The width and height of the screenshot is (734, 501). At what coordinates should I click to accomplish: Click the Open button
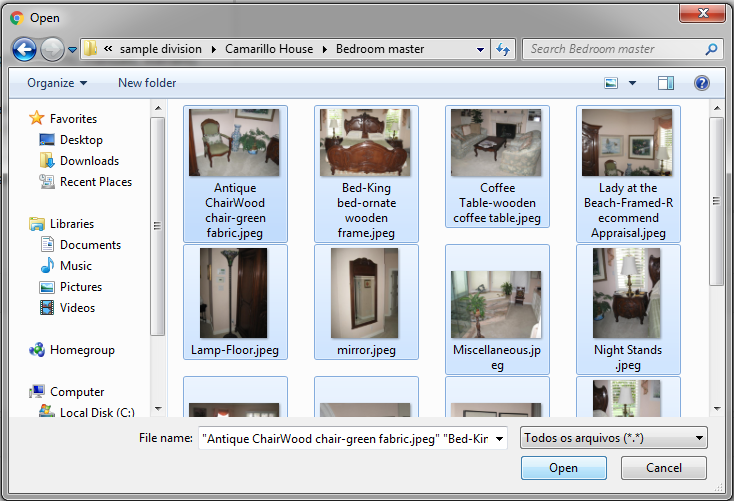(x=564, y=468)
